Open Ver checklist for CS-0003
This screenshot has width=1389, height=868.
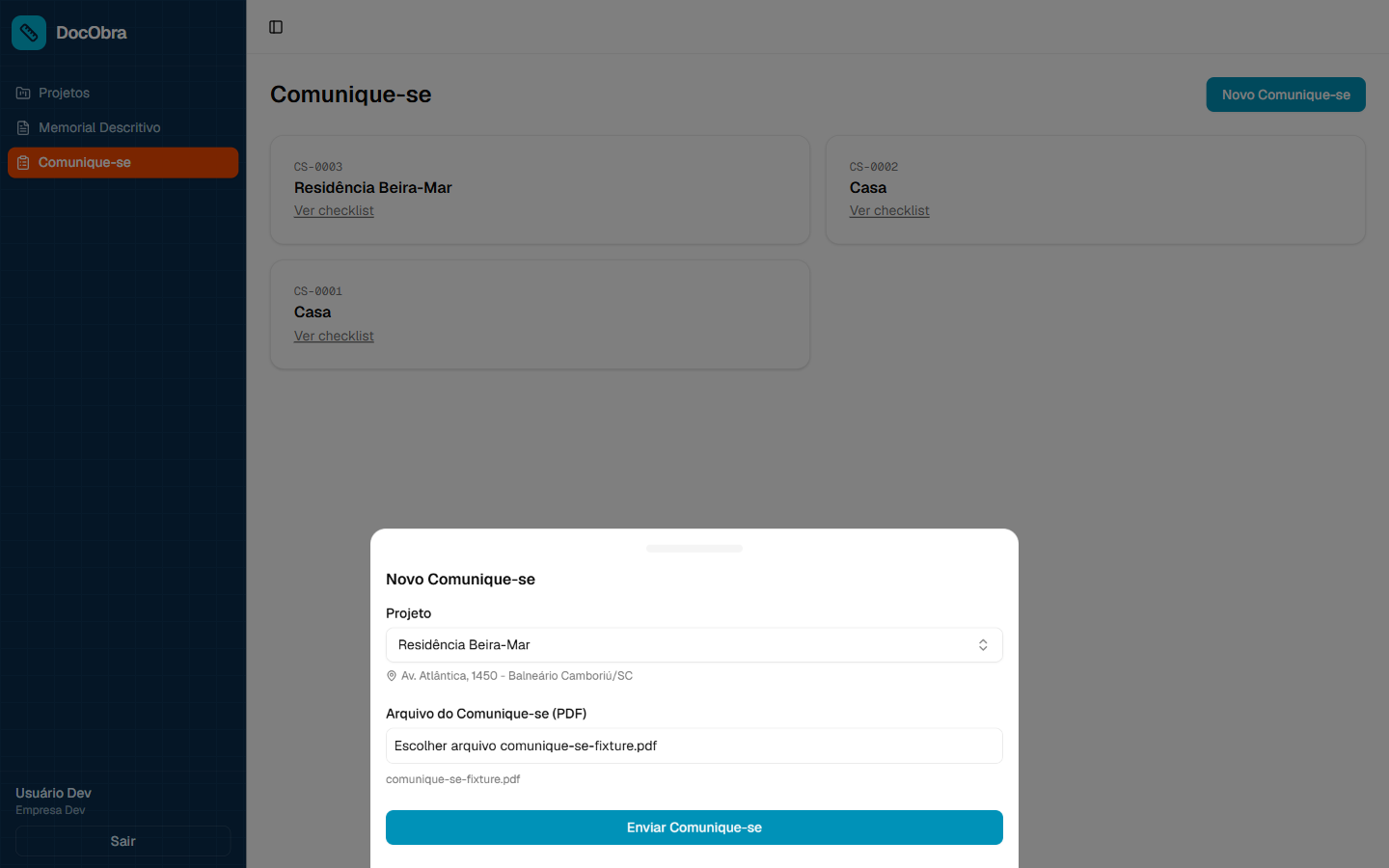(334, 210)
